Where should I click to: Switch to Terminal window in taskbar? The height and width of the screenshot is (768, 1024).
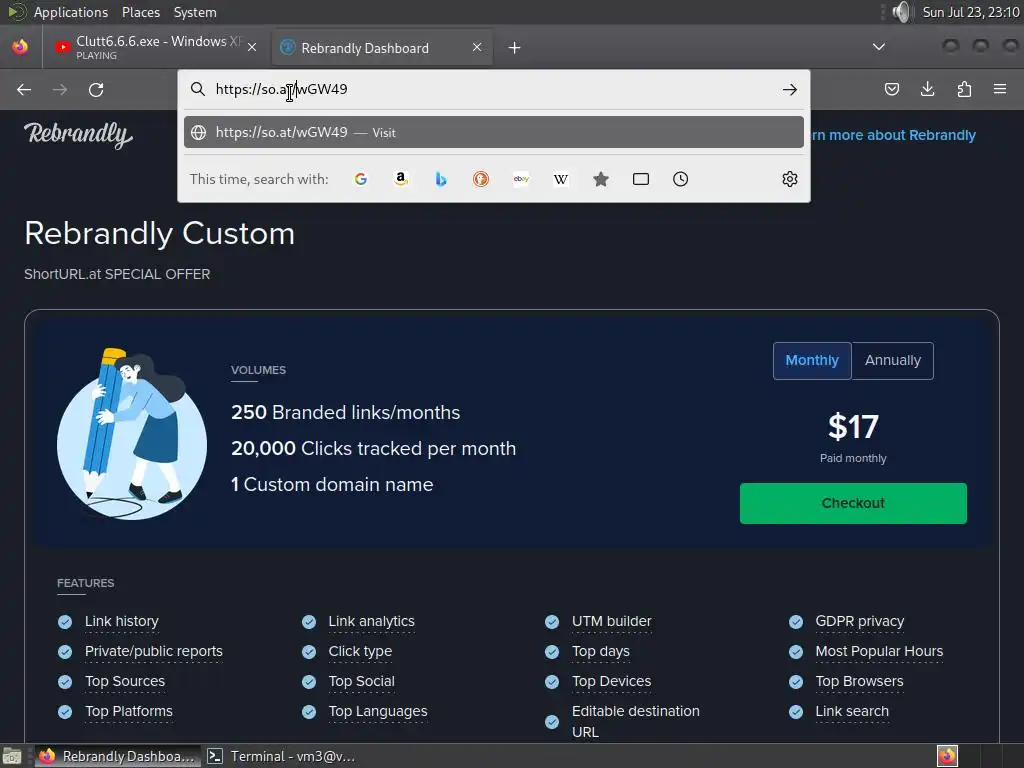tap(282, 756)
